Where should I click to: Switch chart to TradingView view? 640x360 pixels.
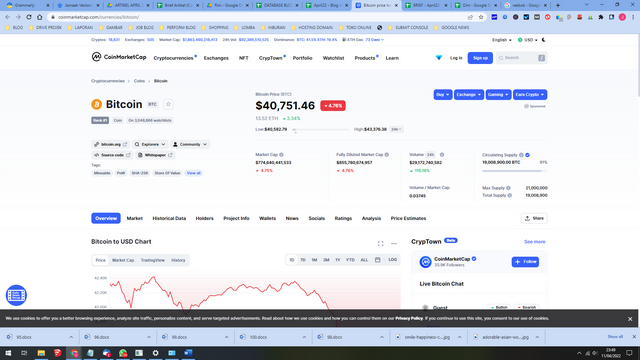(153, 260)
